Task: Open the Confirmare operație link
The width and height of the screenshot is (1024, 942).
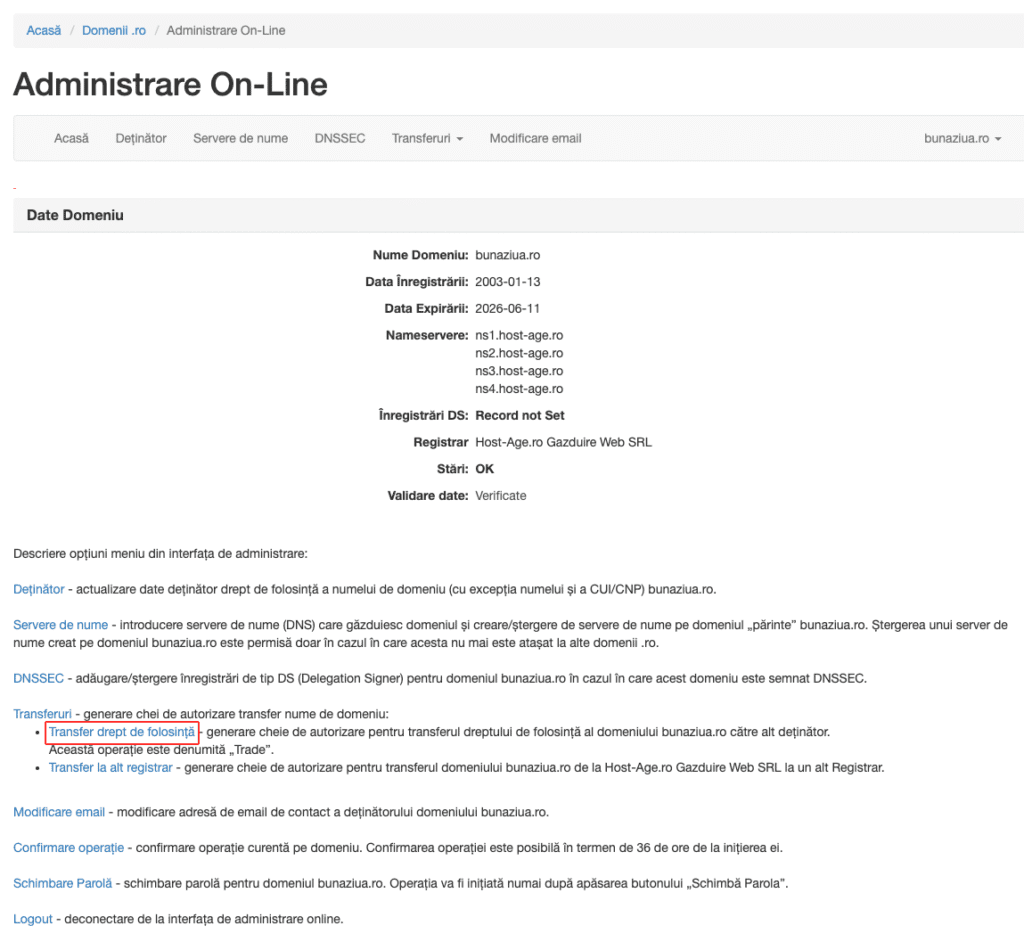Action: click(x=68, y=848)
